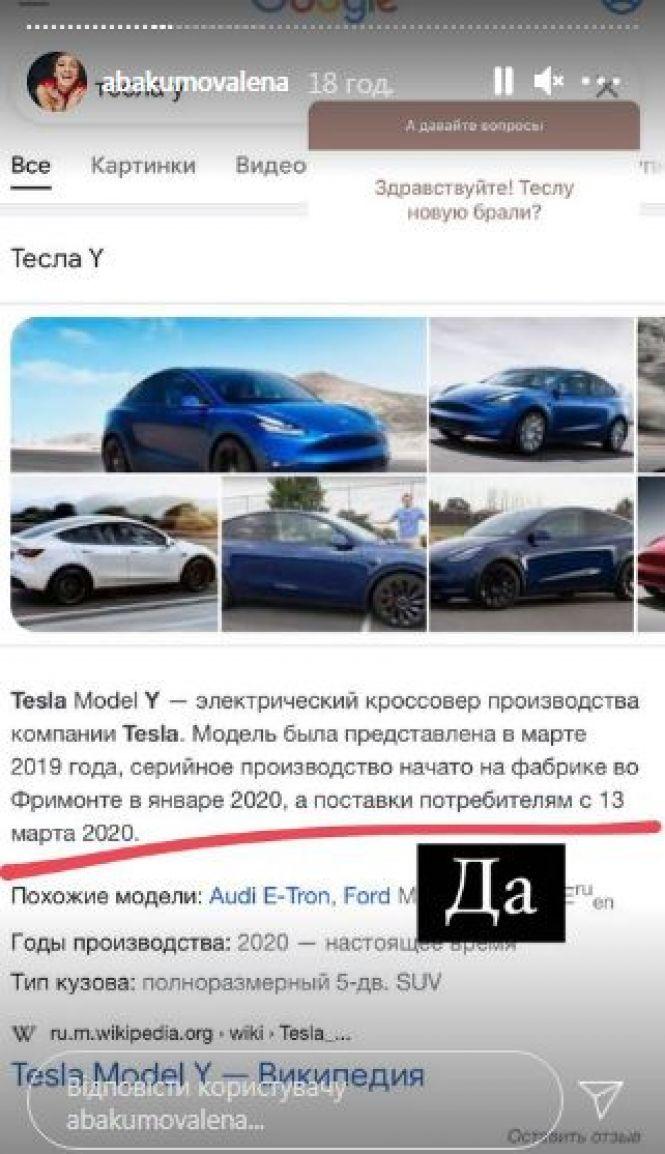Switch to Видео tab
The width and height of the screenshot is (665, 1154).
pyautogui.click(x=271, y=165)
